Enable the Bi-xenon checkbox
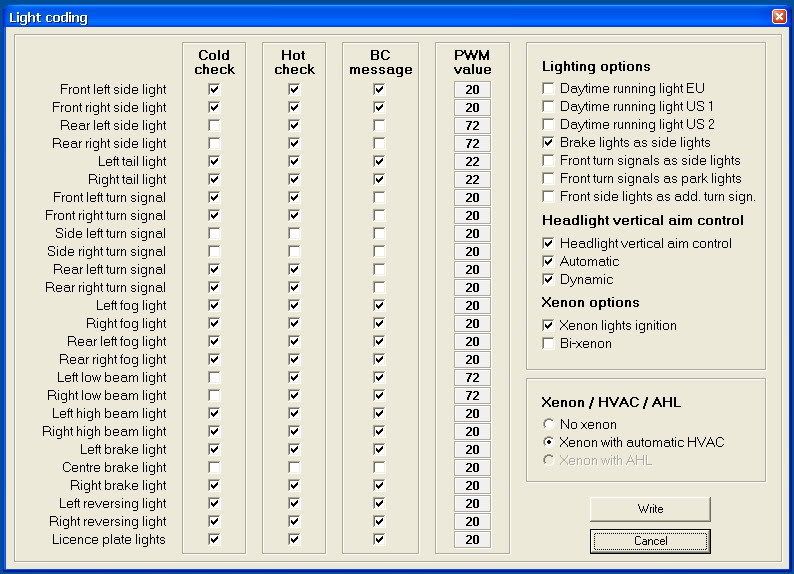This screenshot has height=574, width=794. [548, 344]
